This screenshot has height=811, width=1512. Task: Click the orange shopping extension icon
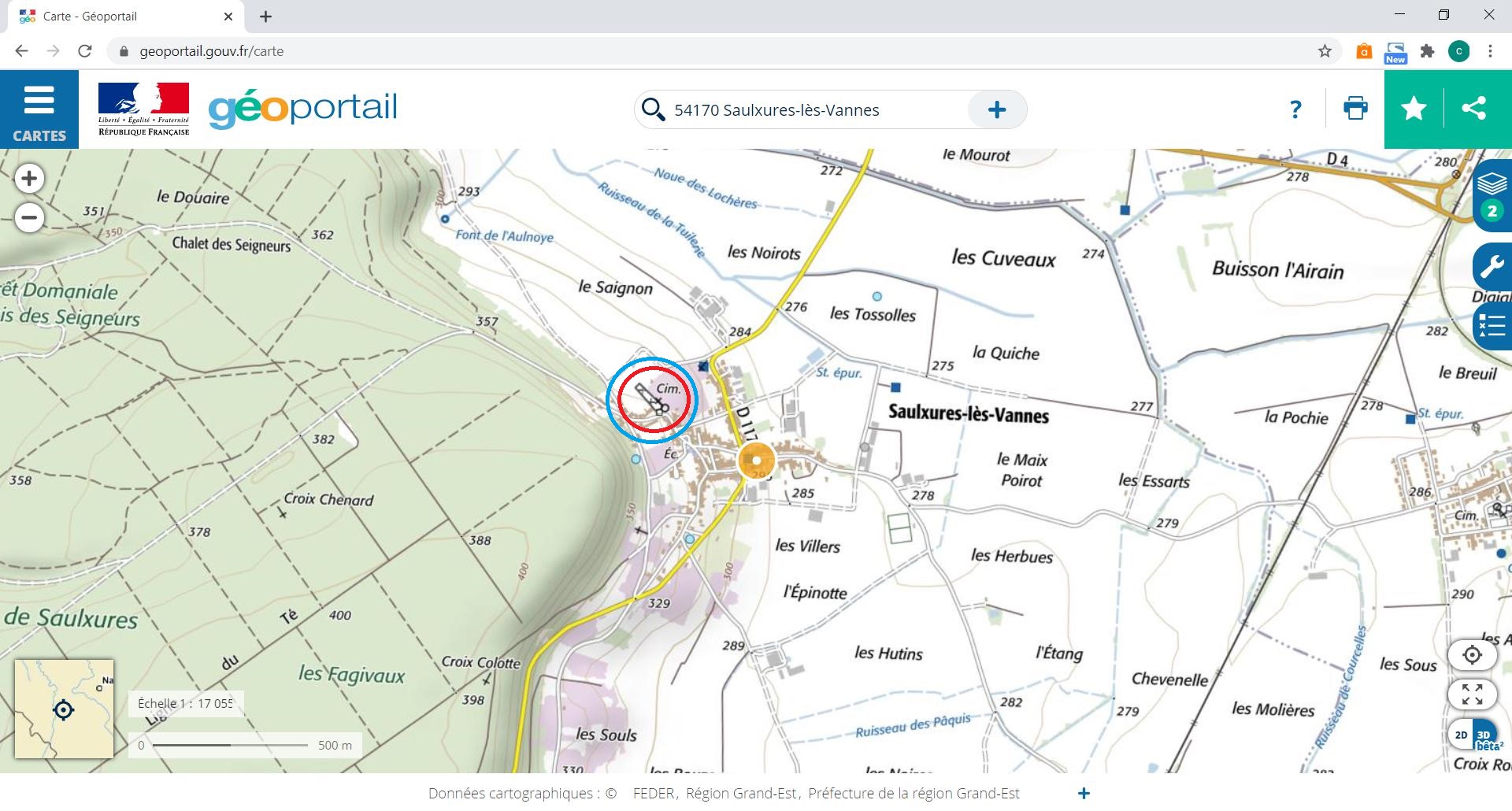(1364, 52)
